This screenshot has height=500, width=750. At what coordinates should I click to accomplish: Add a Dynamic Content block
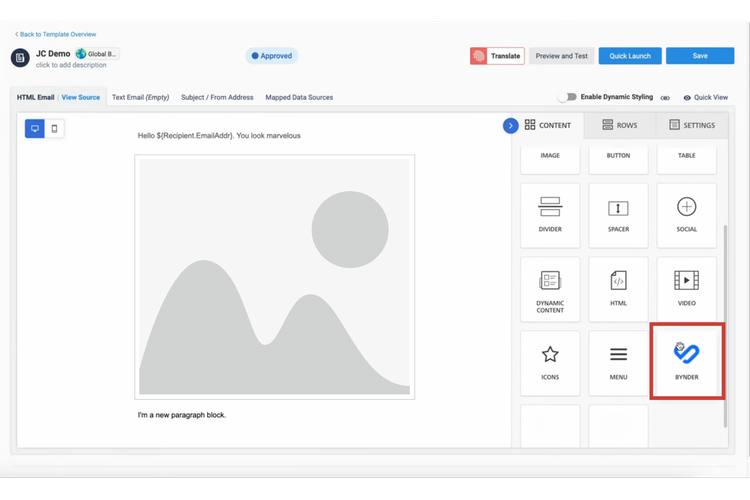tap(550, 289)
